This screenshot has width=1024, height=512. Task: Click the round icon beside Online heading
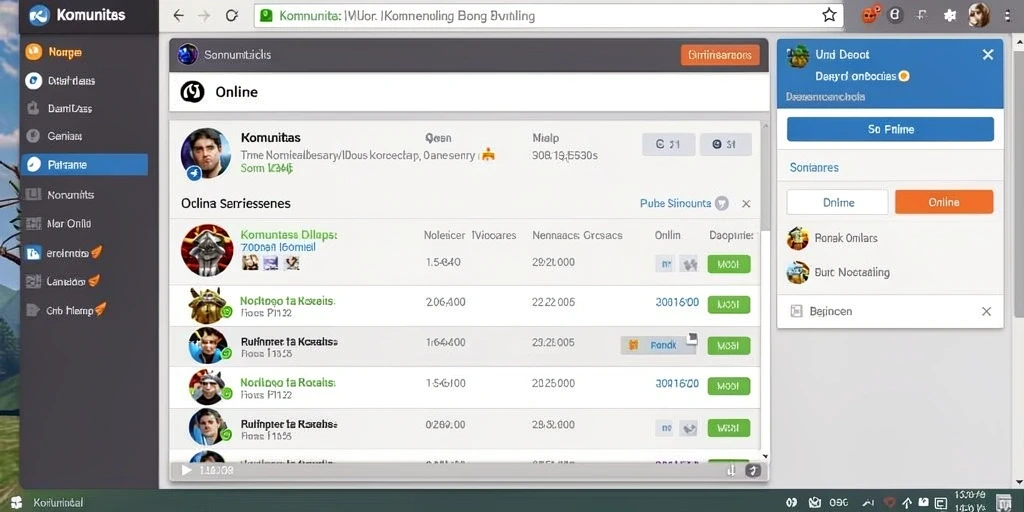(193, 92)
